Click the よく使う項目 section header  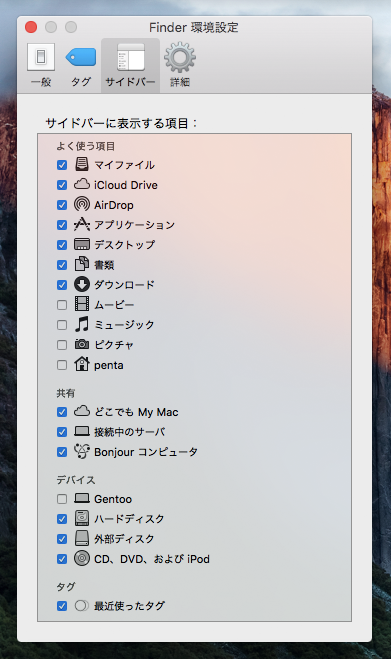tap(86, 146)
